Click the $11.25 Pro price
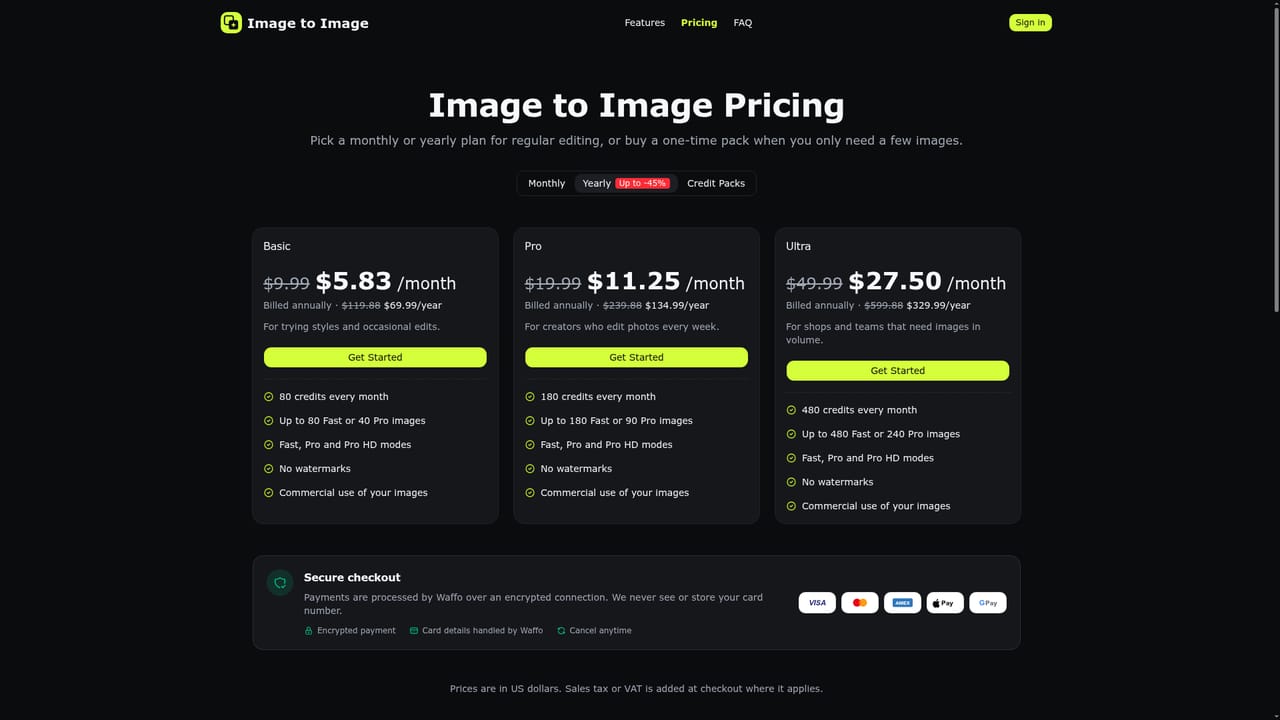Image resolution: width=1280 pixels, height=720 pixels. point(634,282)
